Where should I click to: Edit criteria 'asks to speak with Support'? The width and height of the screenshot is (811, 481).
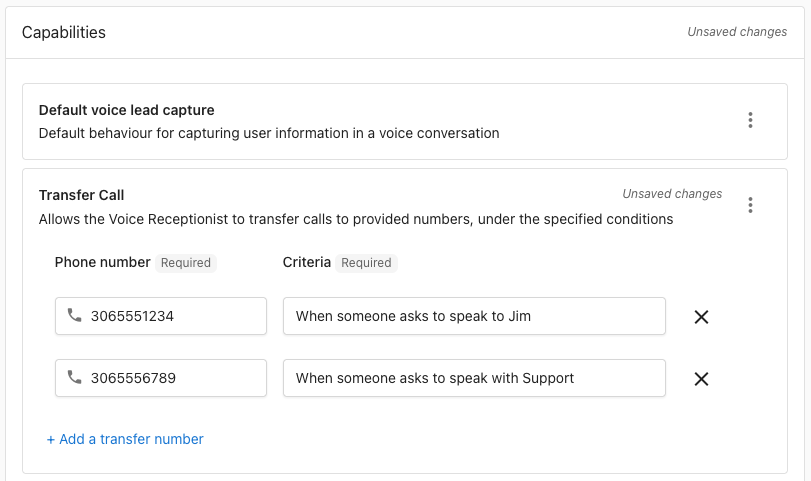474,378
